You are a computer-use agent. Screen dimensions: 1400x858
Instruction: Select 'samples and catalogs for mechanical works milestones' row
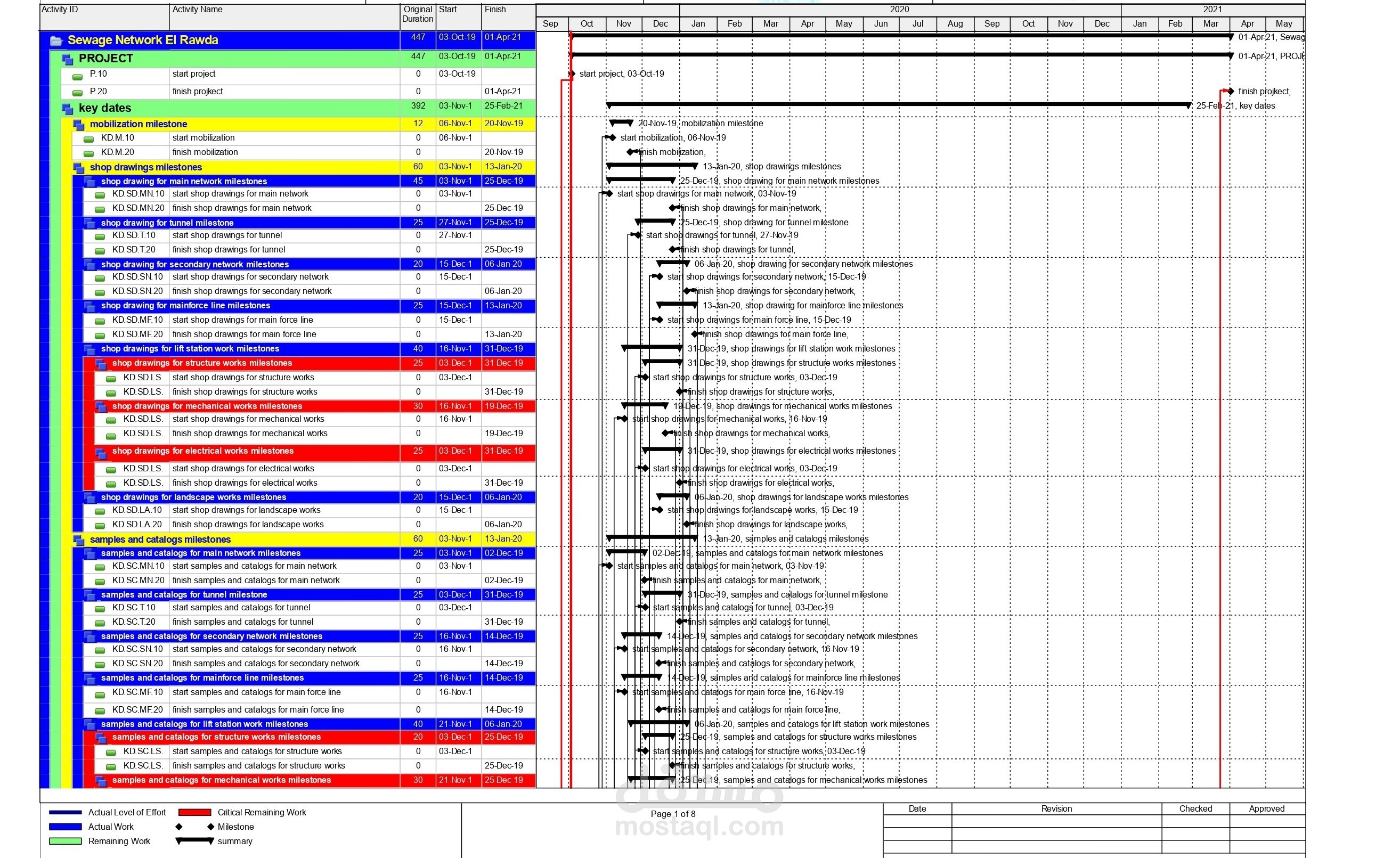point(315,781)
